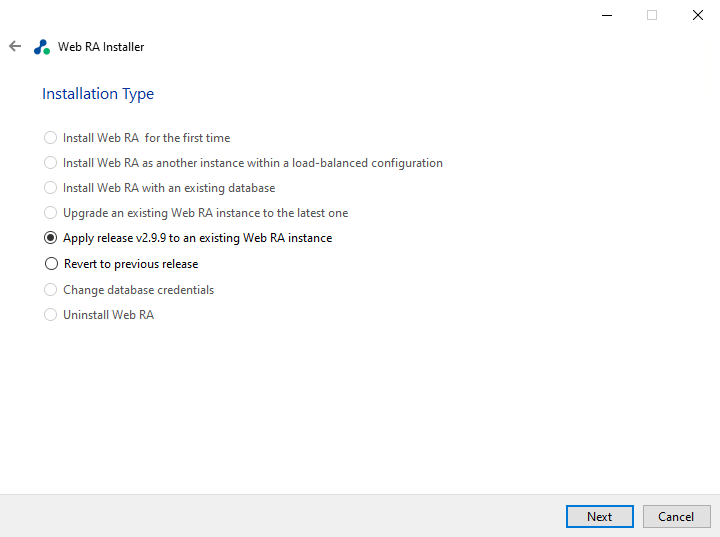Click the 'Installation Type' heading
720x537 pixels.
point(98,94)
